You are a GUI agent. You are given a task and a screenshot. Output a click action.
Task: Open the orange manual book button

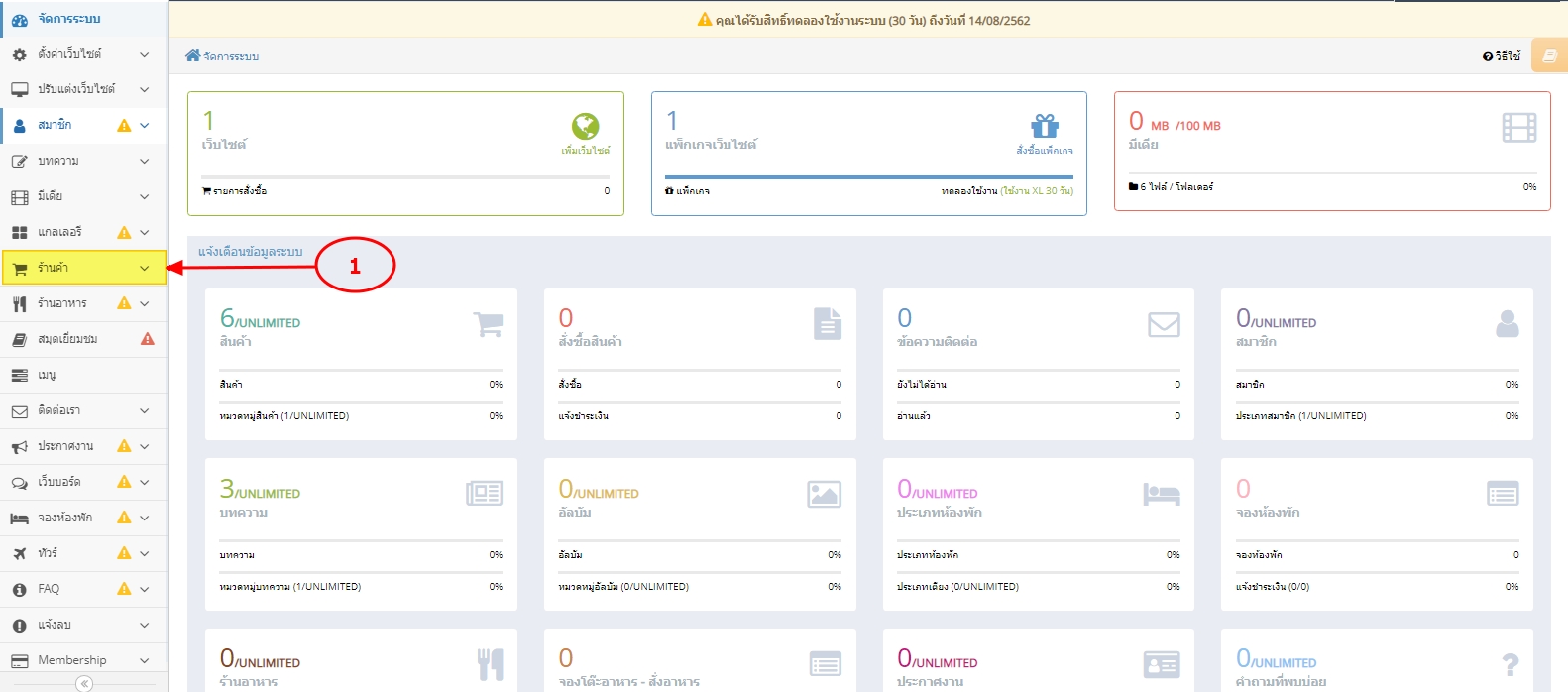pos(1549,56)
